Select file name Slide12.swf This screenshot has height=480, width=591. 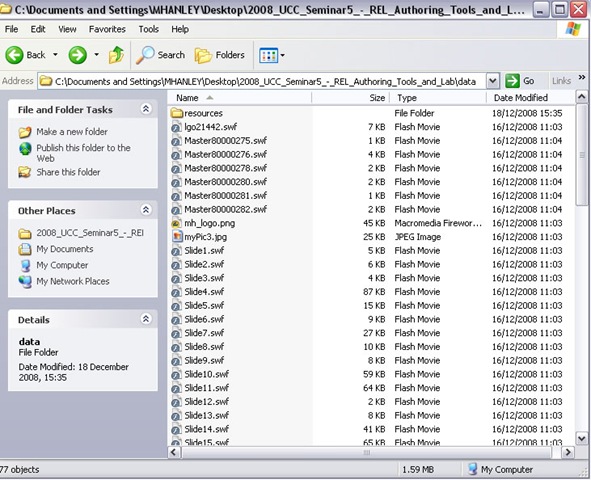[x=207, y=402]
